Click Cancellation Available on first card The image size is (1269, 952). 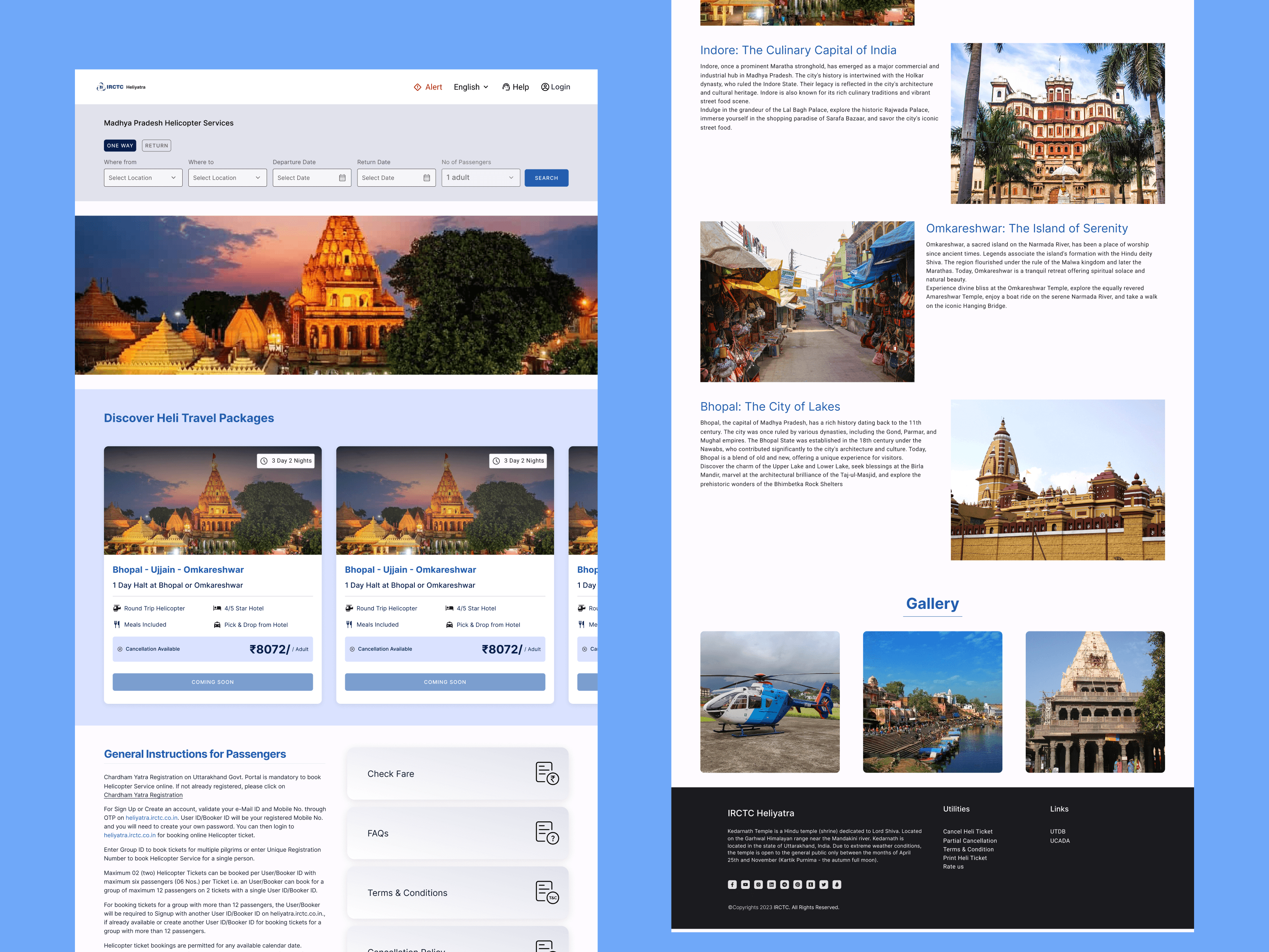[153, 649]
